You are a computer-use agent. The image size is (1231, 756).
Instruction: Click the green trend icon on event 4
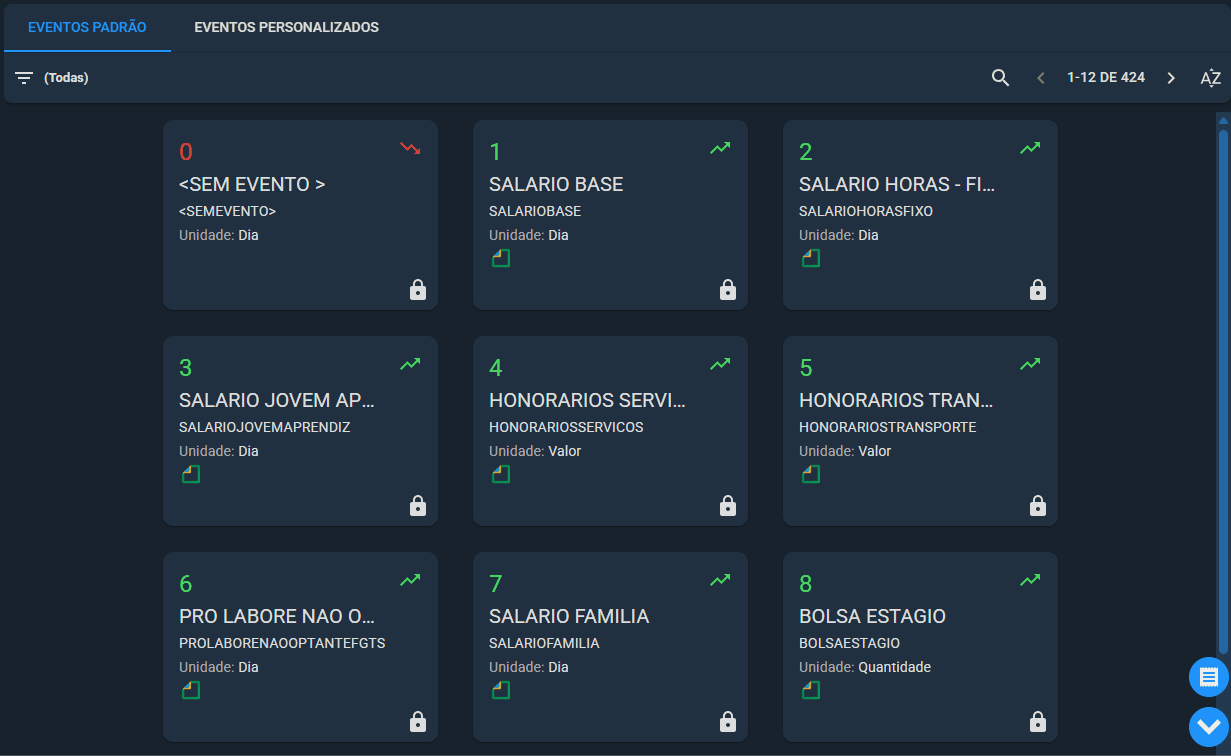[720, 364]
